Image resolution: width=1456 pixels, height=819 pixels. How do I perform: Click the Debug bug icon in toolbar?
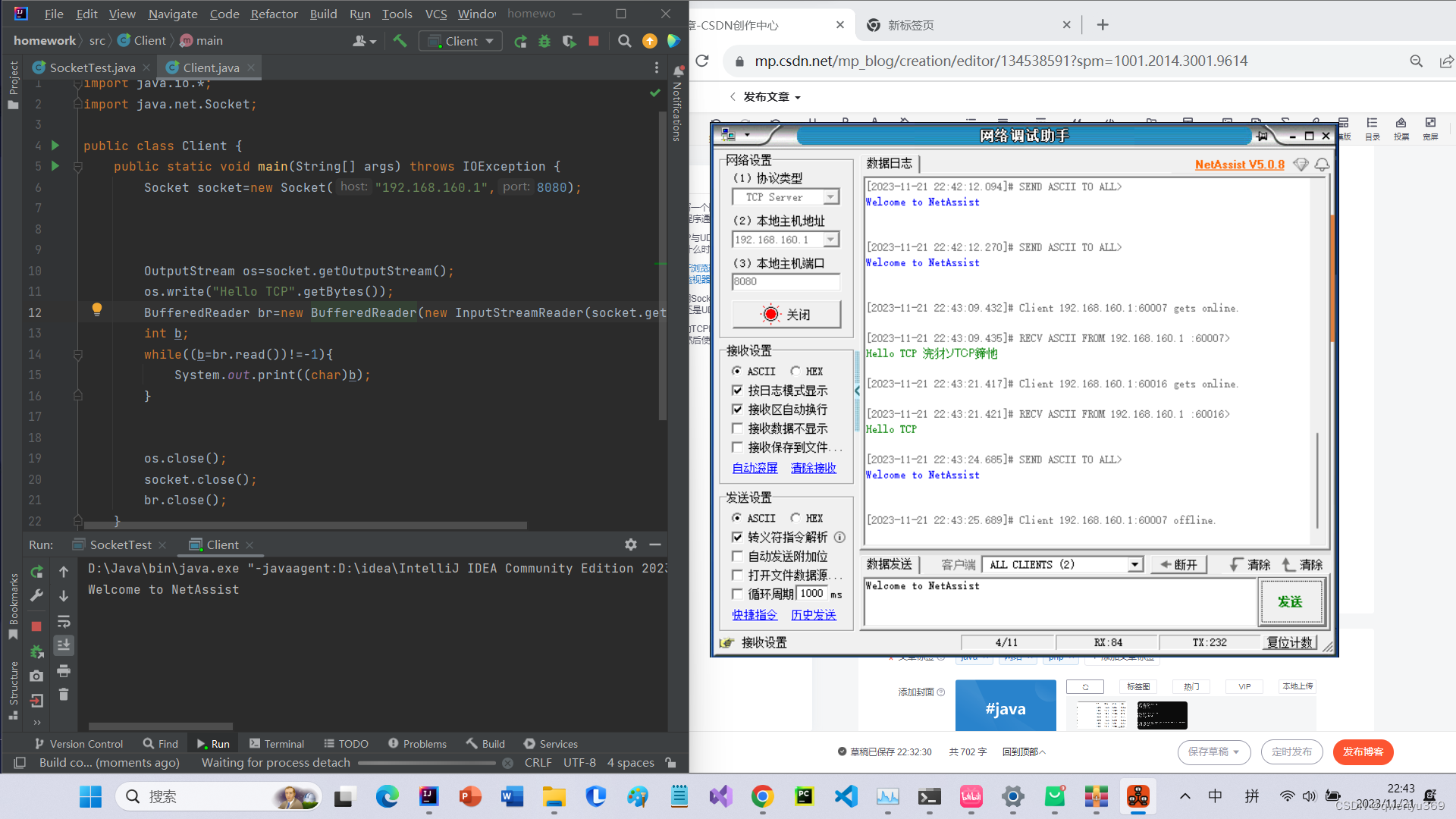tap(544, 41)
